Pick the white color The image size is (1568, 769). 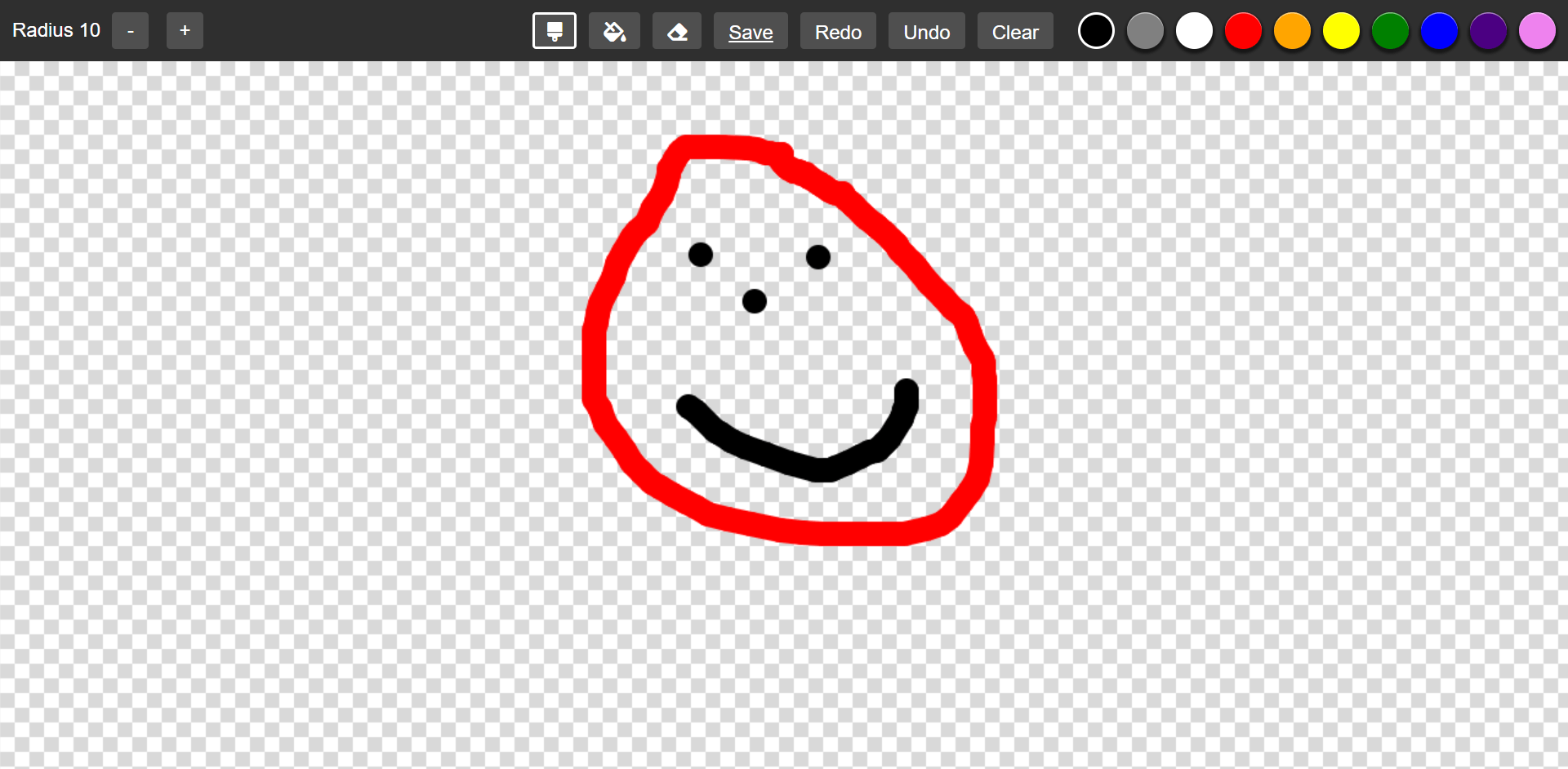pyautogui.click(x=1194, y=30)
